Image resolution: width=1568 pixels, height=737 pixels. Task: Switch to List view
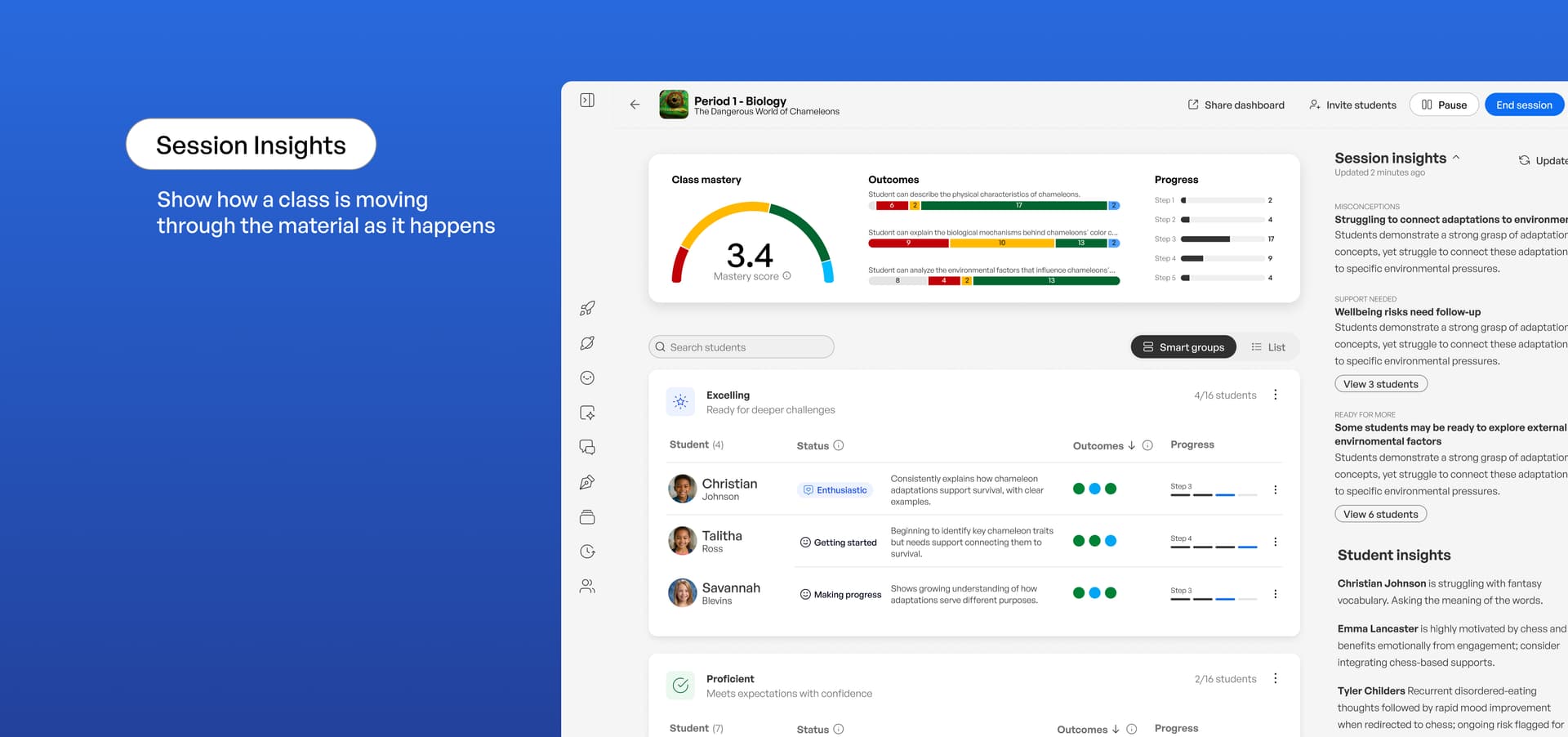click(1268, 347)
